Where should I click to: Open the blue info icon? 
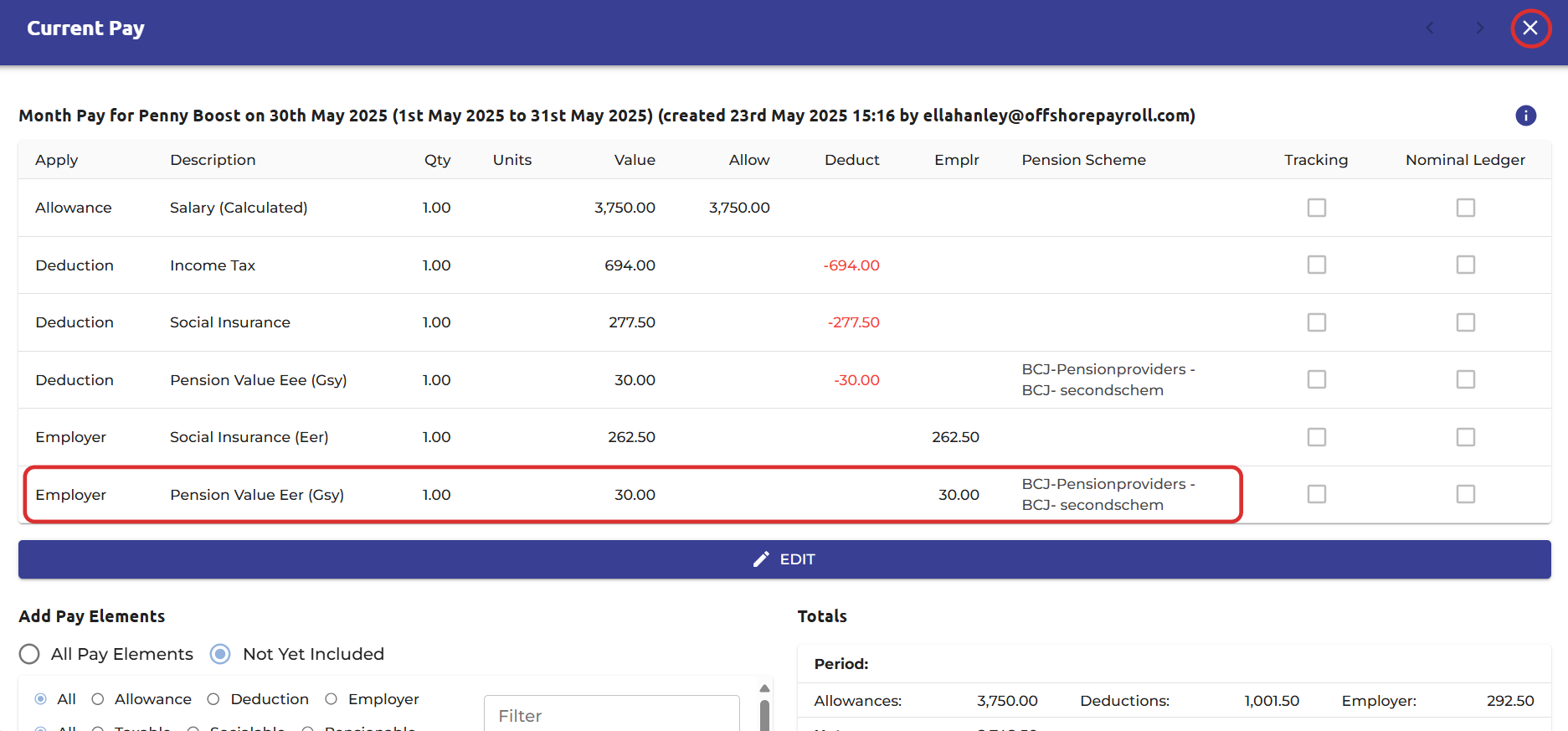pos(1525,116)
